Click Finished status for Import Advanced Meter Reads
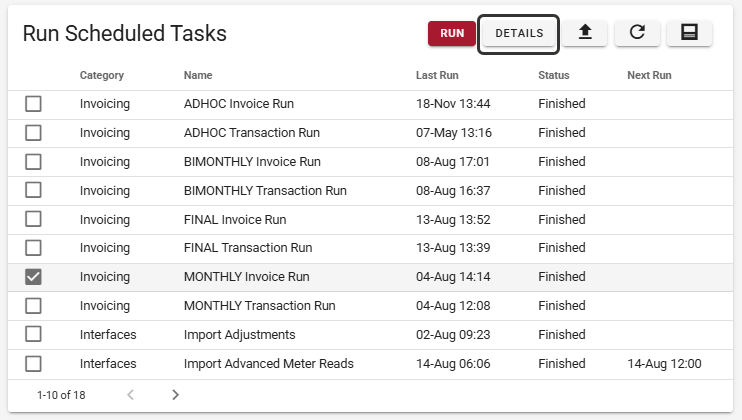 coord(562,364)
